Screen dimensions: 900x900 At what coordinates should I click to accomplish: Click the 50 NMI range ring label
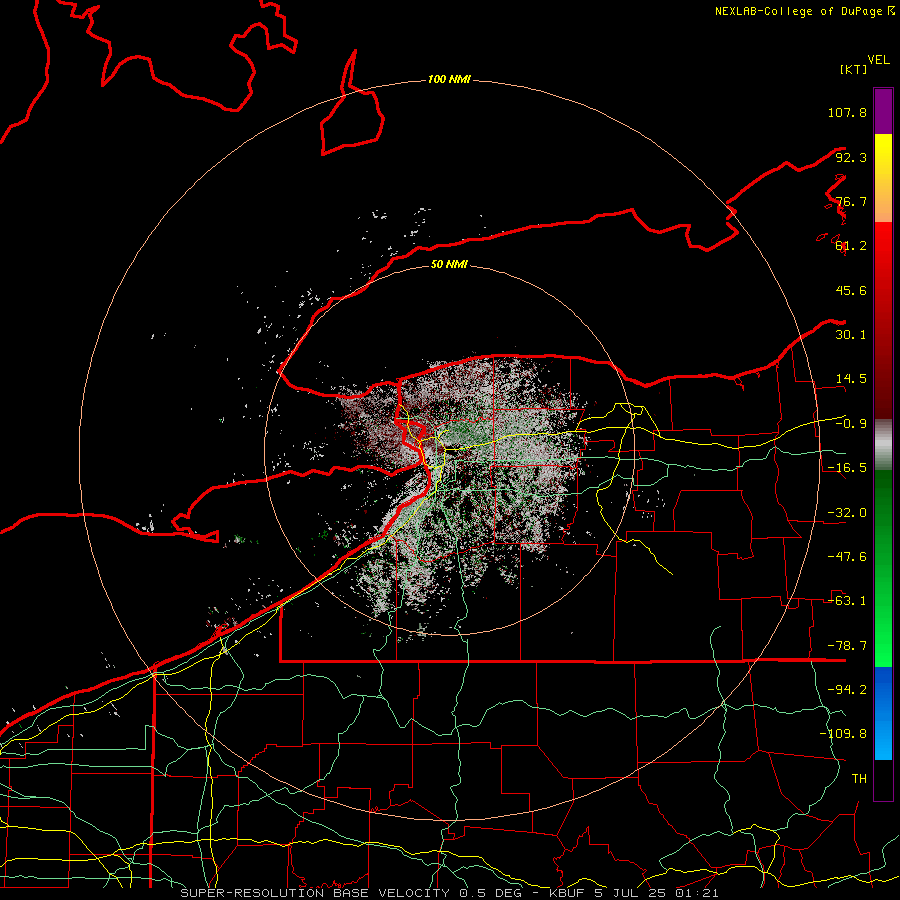(449, 264)
